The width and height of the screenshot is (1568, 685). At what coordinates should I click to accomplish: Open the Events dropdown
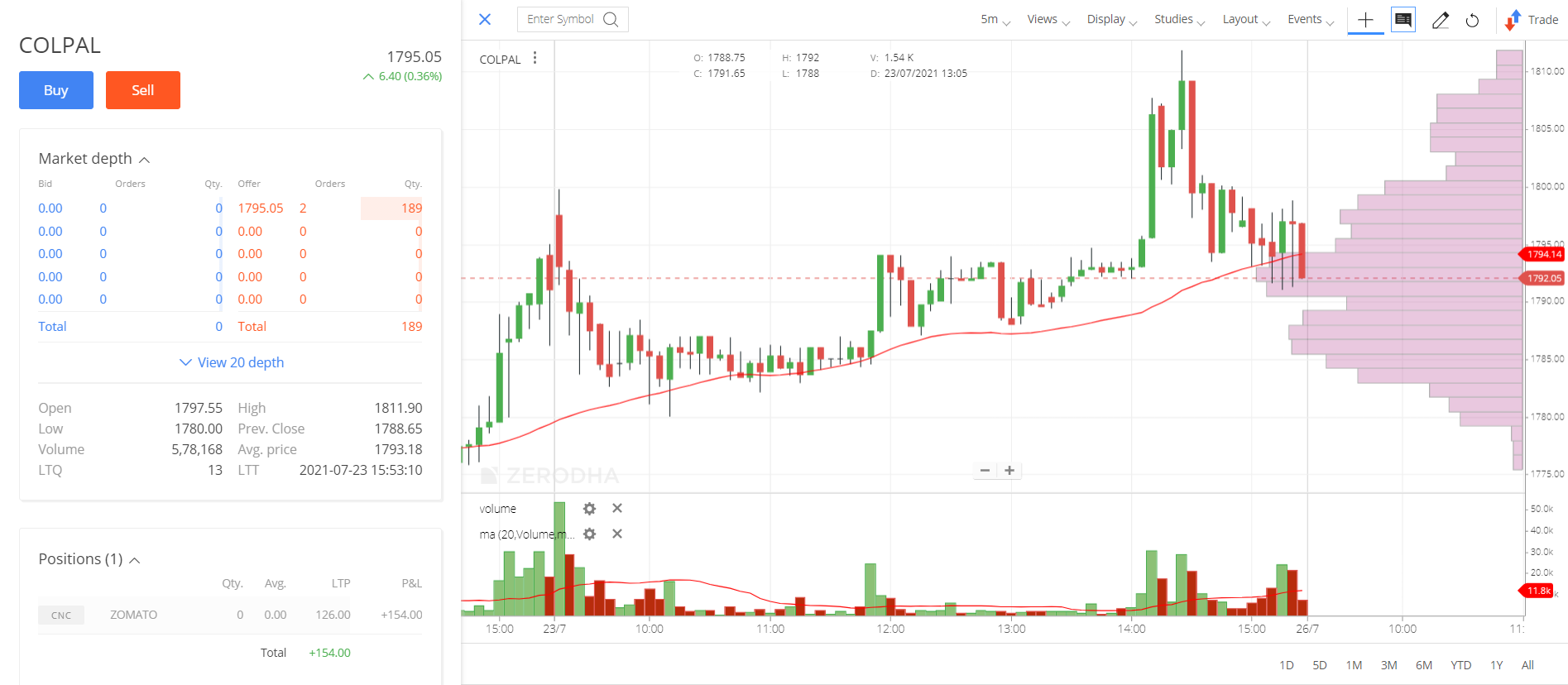(x=1311, y=20)
